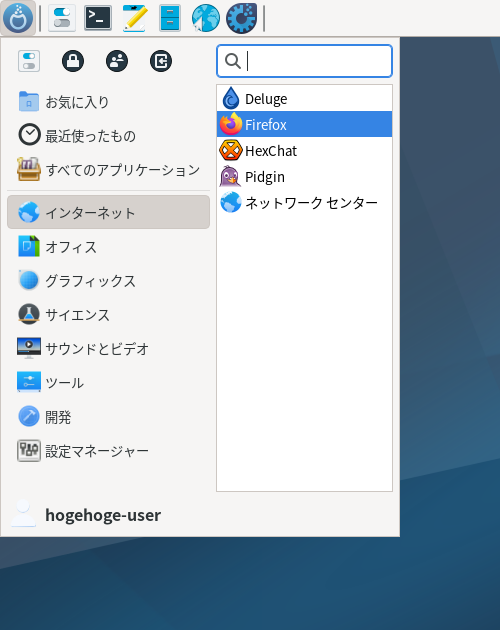Click the recent items clock icon
Viewport: 500px width, 630px height.
click(x=29, y=135)
